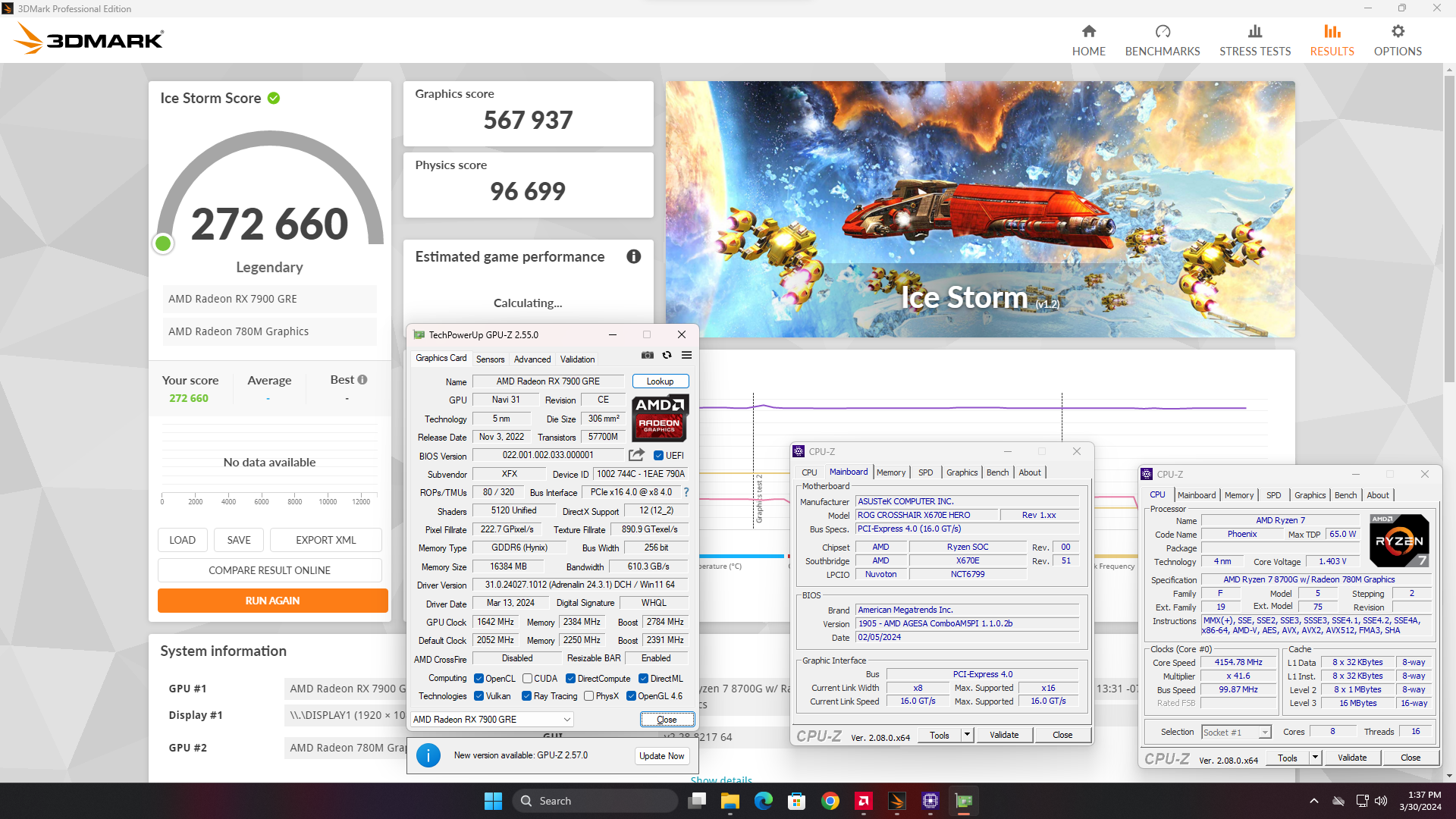The width and height of the screenshot is (1456, 819).
Task: Click the Show details link
Action: (721, 779)
